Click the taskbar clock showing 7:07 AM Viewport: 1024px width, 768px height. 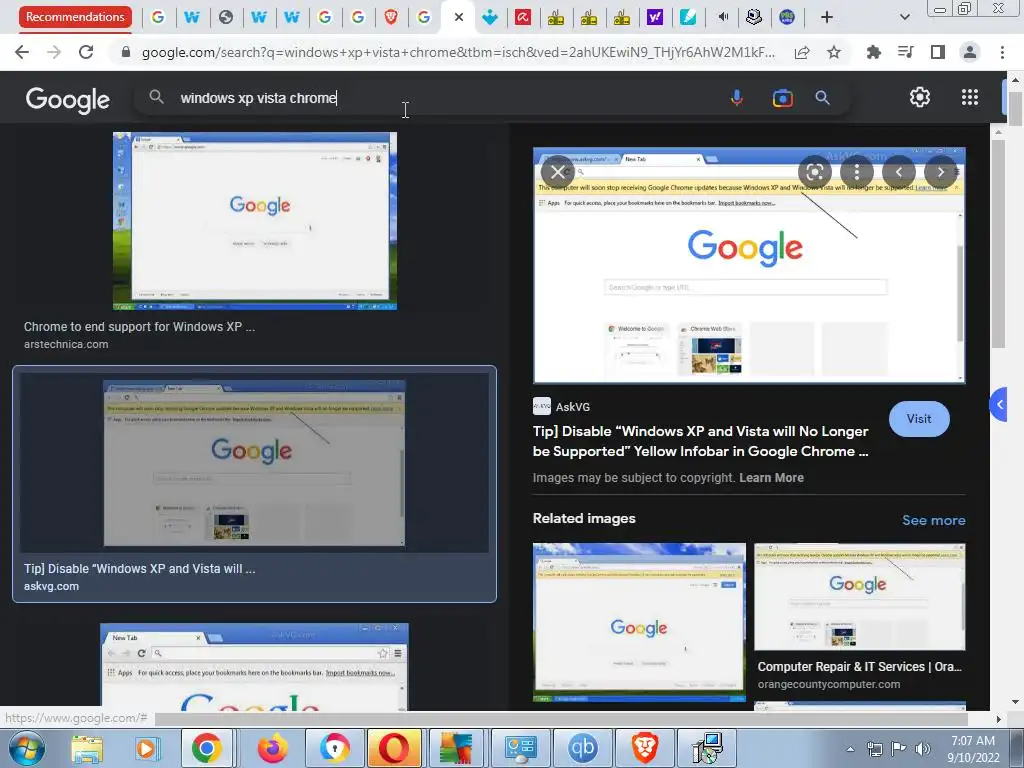973,748
